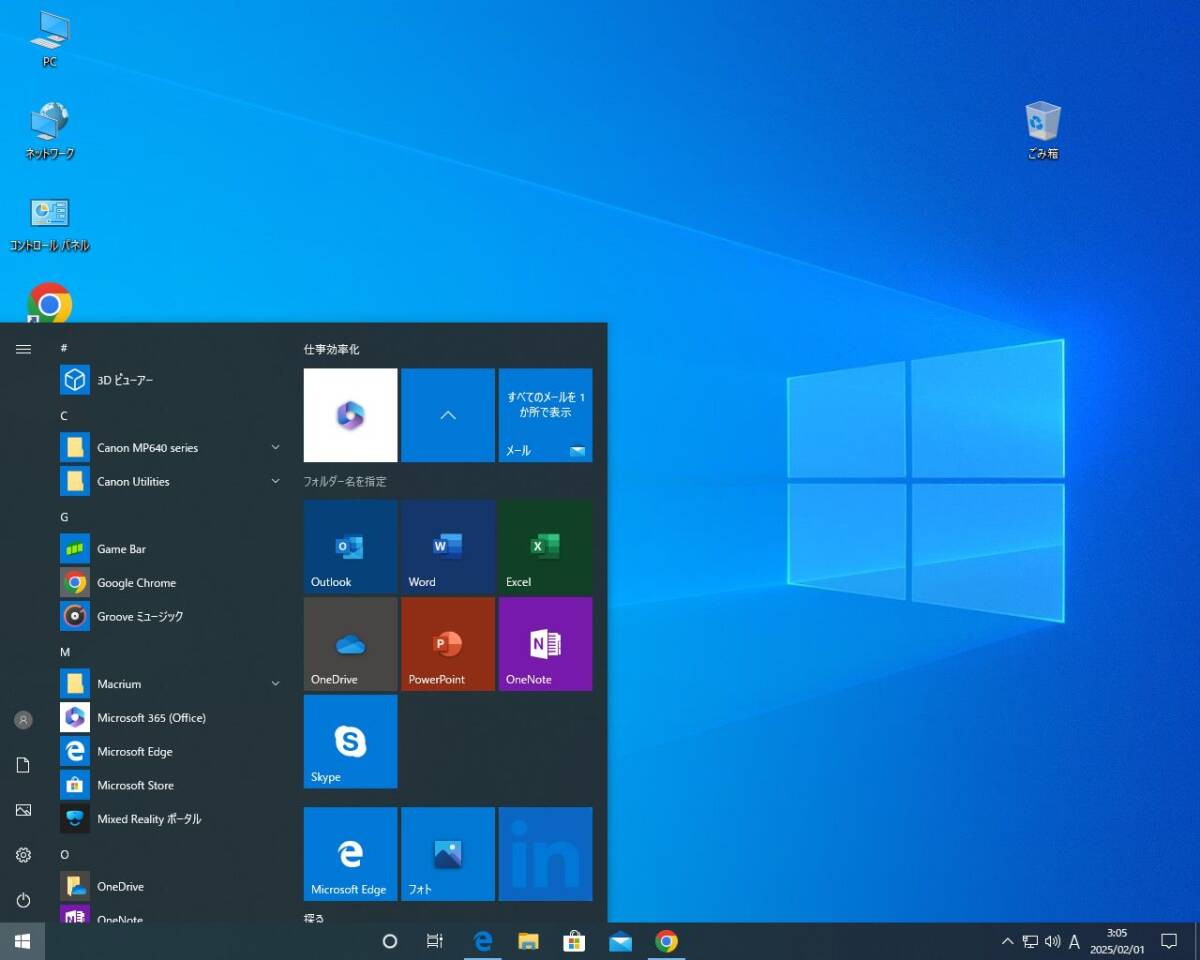Toggle the IME input mode indicator

tap(1074, 941)
